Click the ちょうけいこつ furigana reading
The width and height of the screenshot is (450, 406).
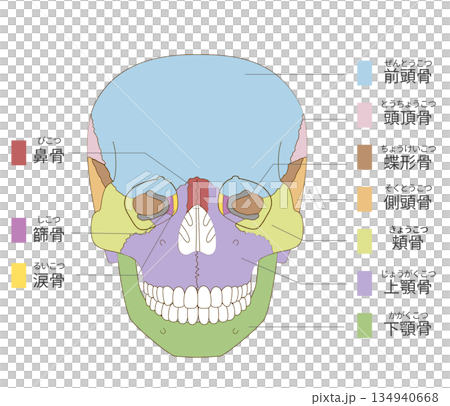coord(408,148)
